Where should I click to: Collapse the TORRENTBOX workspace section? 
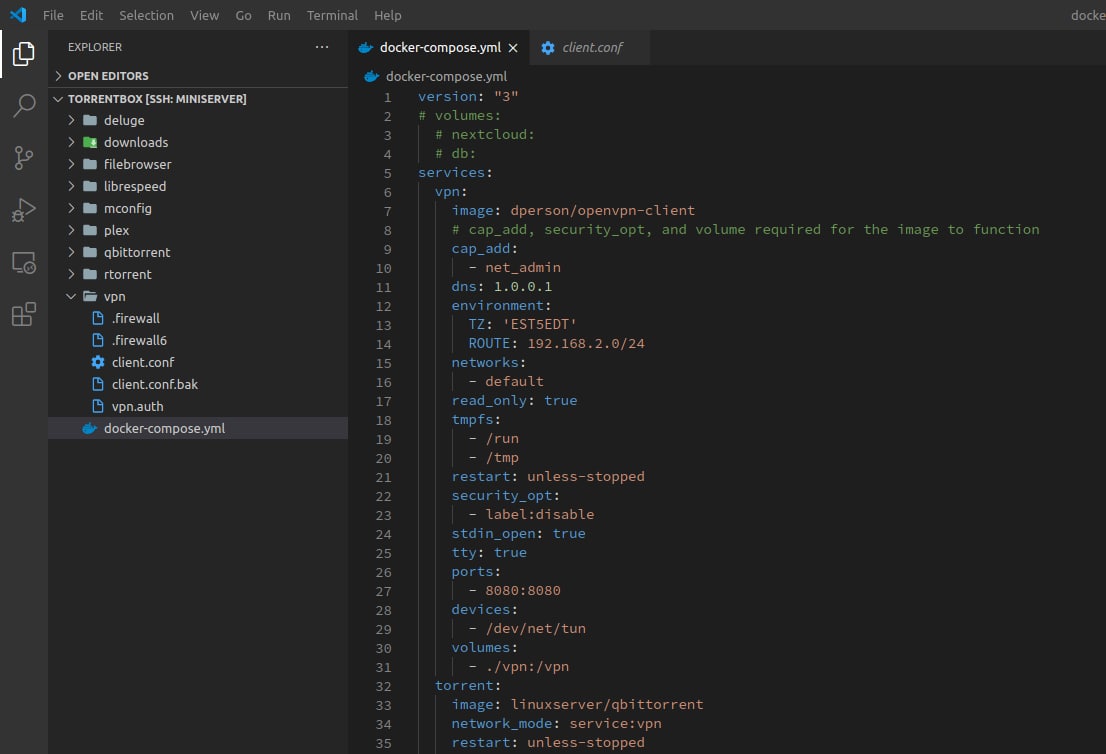point(59,99)
